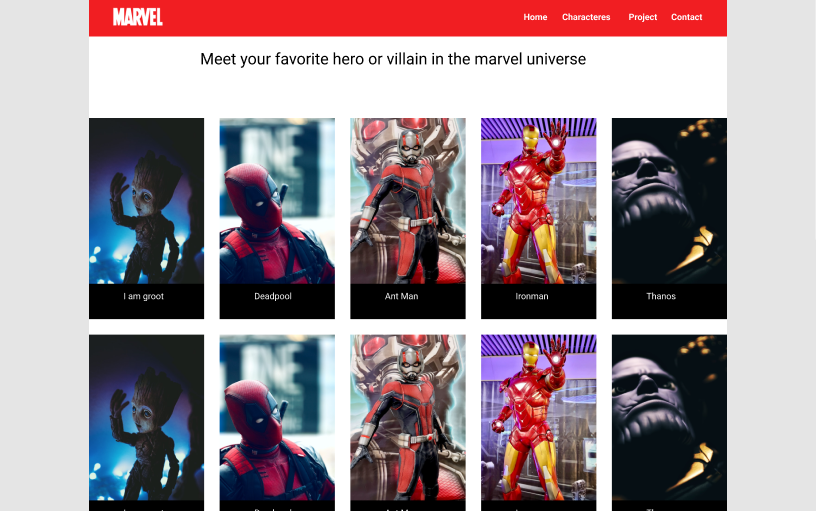This screenshot has width=816, height=511.
Task: Open the Groot image in second row
Action: tap(146, 417)
